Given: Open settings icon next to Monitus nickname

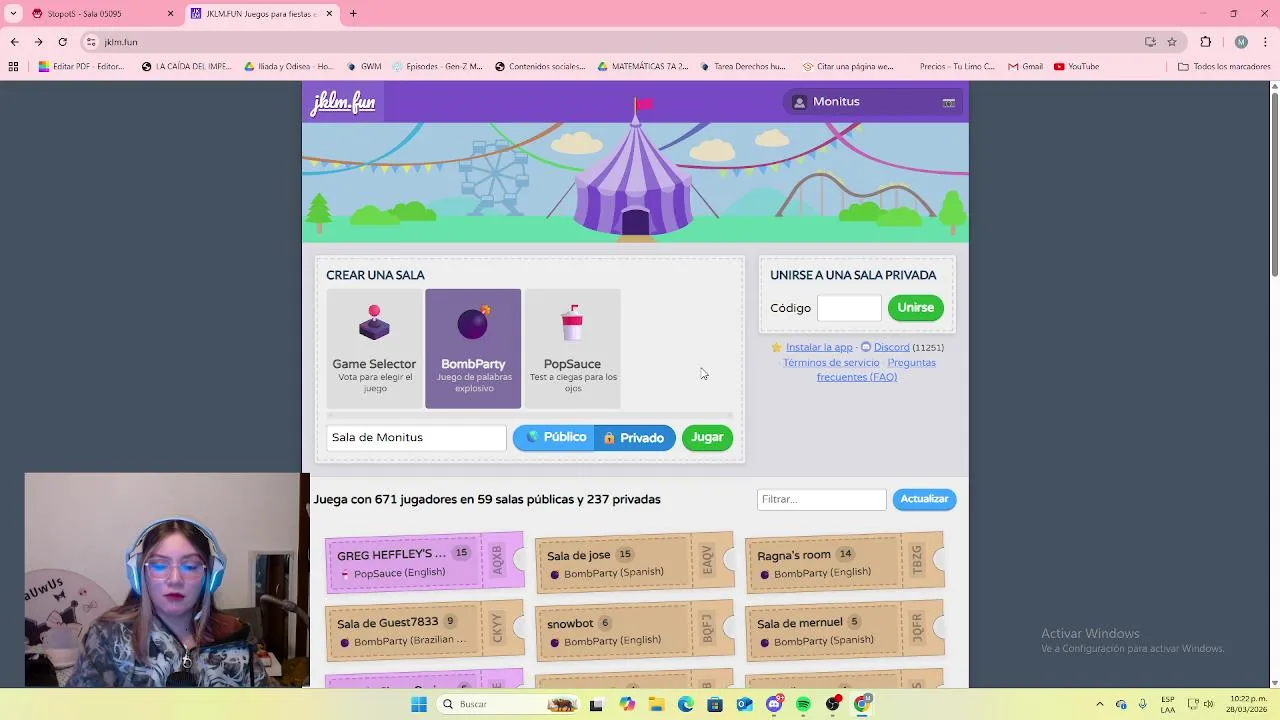Looking at the screenshot, I should click(948, 102).
